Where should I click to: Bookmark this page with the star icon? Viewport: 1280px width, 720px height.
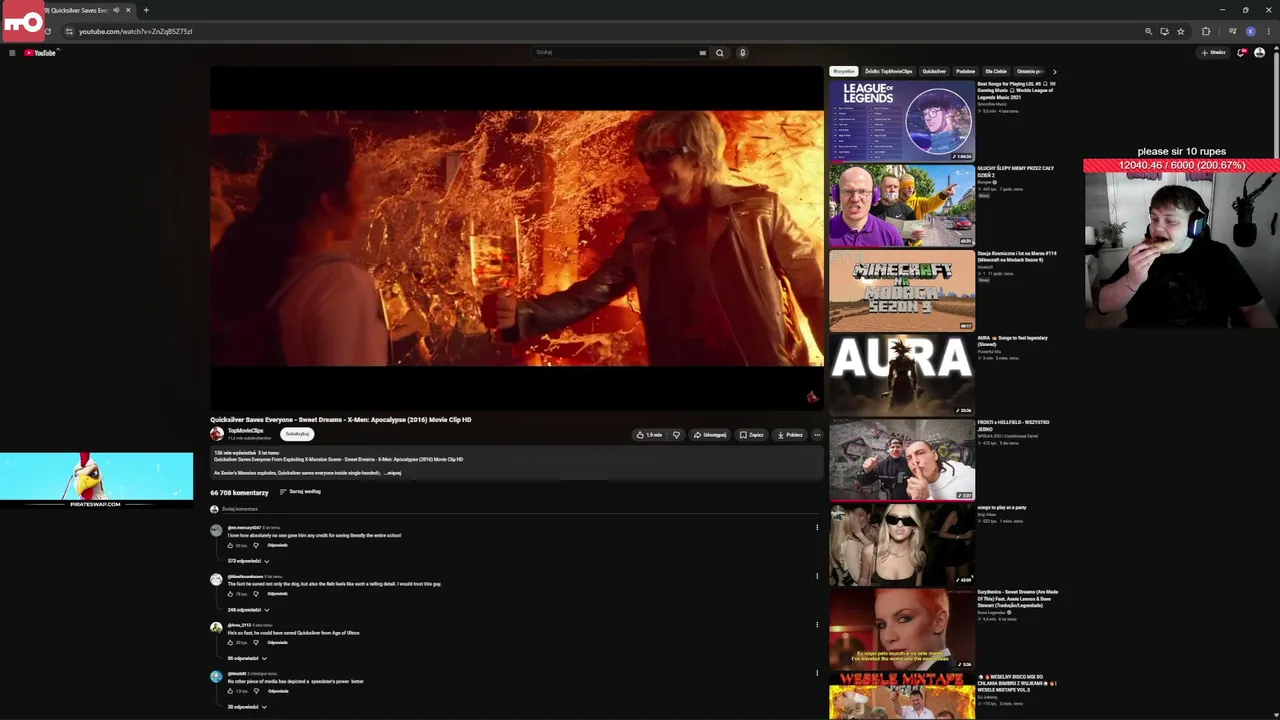pyautogui.click(x=1180, y=31)
